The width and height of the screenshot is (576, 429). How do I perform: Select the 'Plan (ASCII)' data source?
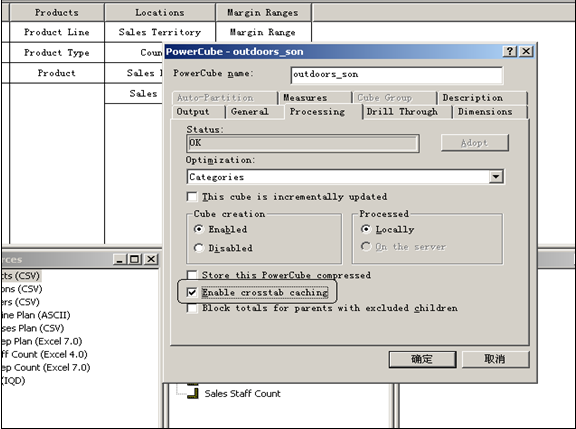[x=36, y=315]
